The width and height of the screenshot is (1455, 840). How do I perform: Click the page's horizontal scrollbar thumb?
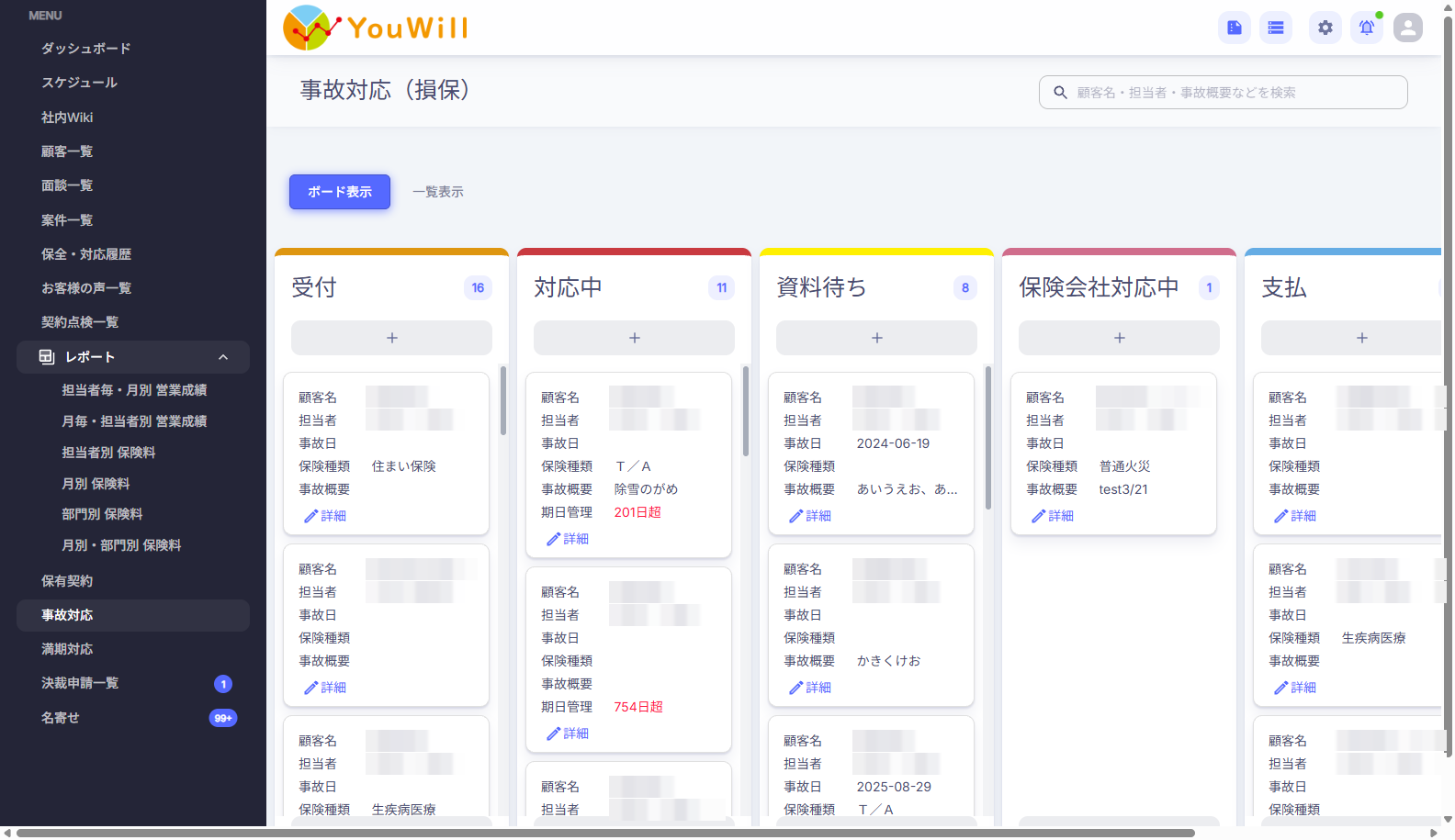click(605, 834)
